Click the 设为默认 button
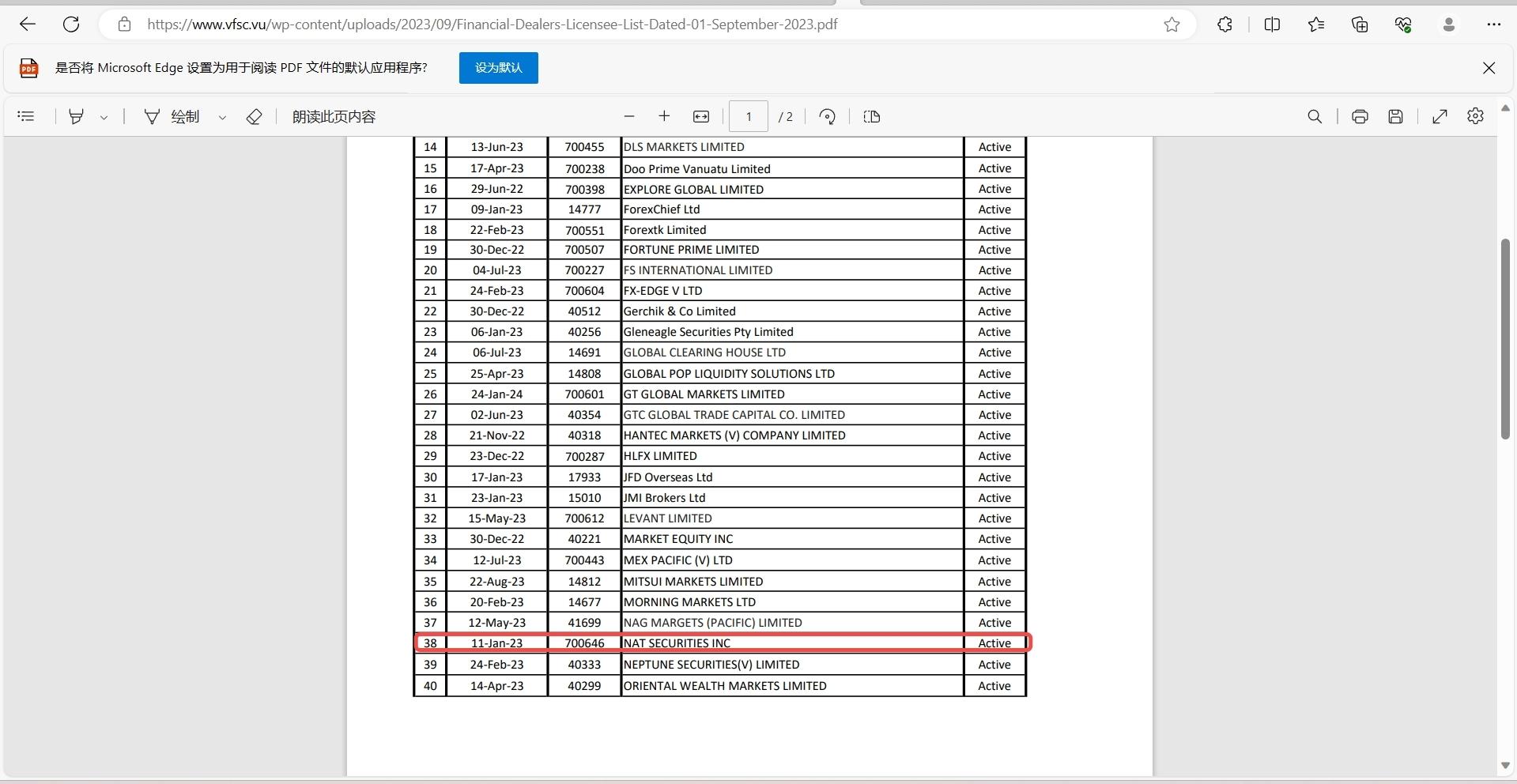The image size is (1517, 784). point(498,68)
